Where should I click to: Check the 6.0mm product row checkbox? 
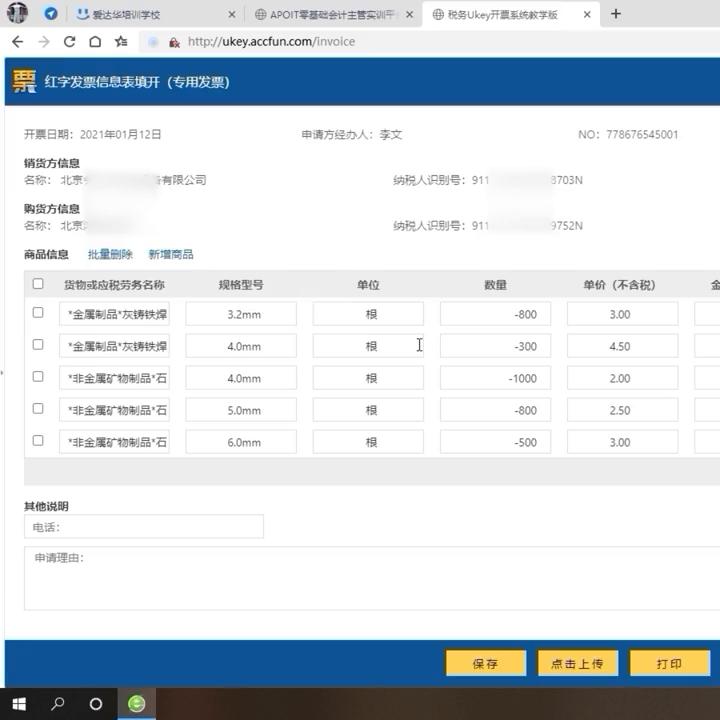click(x=38, y=440)
